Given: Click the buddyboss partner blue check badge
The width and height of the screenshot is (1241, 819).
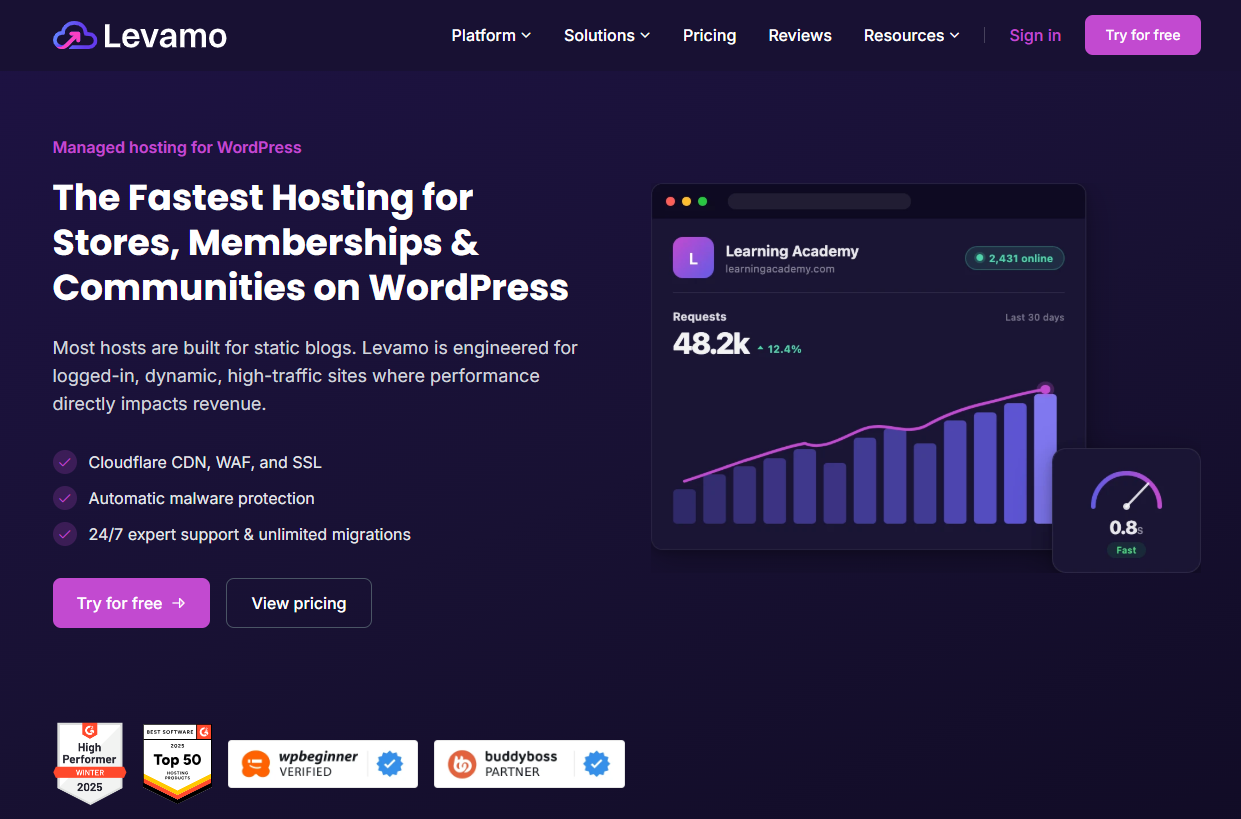Looking at the screenshot, I should 597,764.
